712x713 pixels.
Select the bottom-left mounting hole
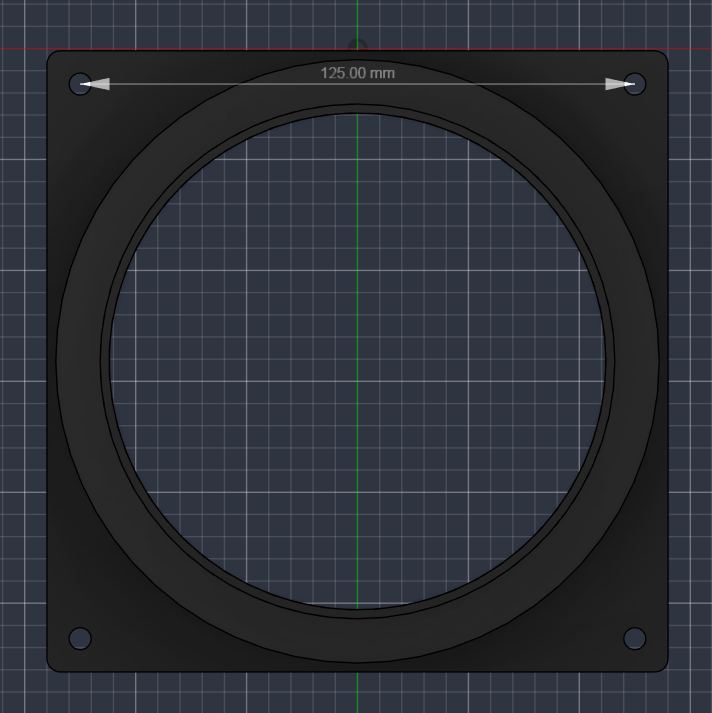coord(80,638)
